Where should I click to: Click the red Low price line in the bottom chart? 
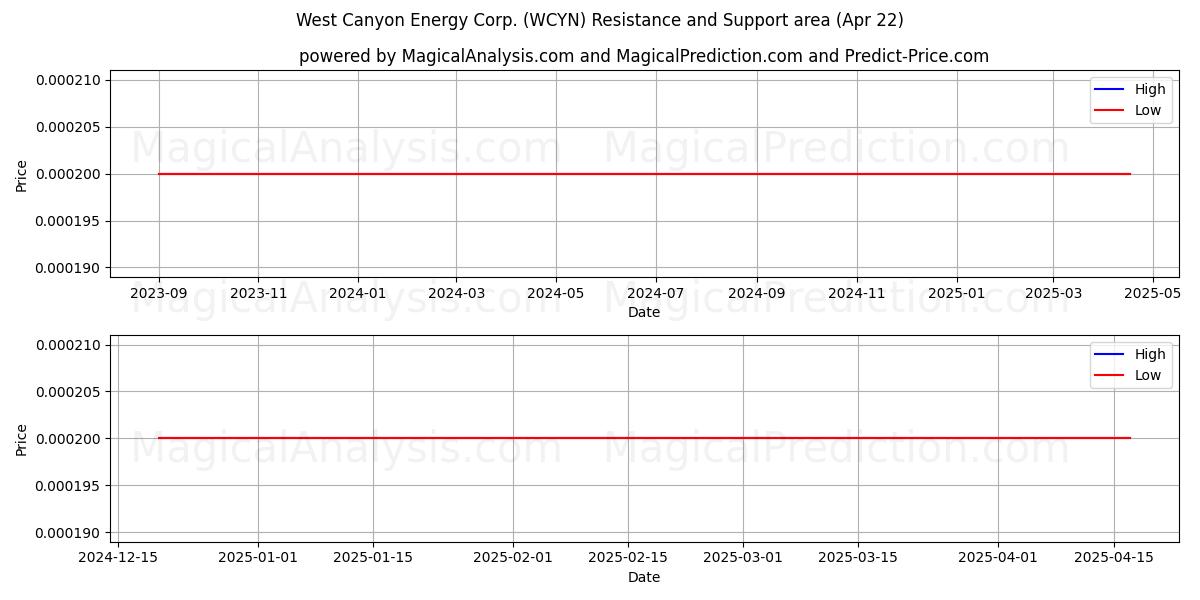[x=644, y=438]
